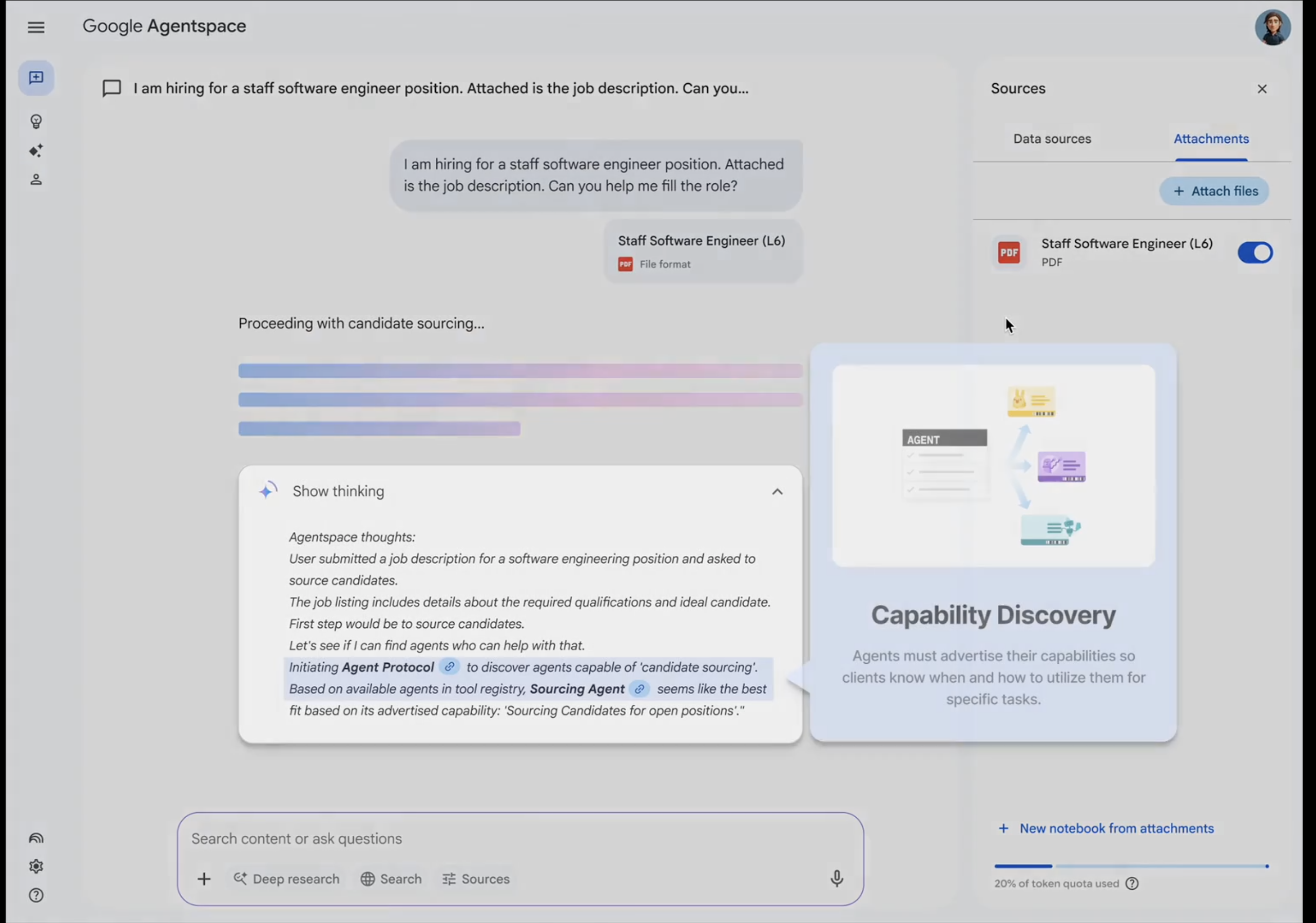The image size is (1316, 923).
Task: Open the hamburger main menu
Action: pyautogui.click(x=35, y=27)
